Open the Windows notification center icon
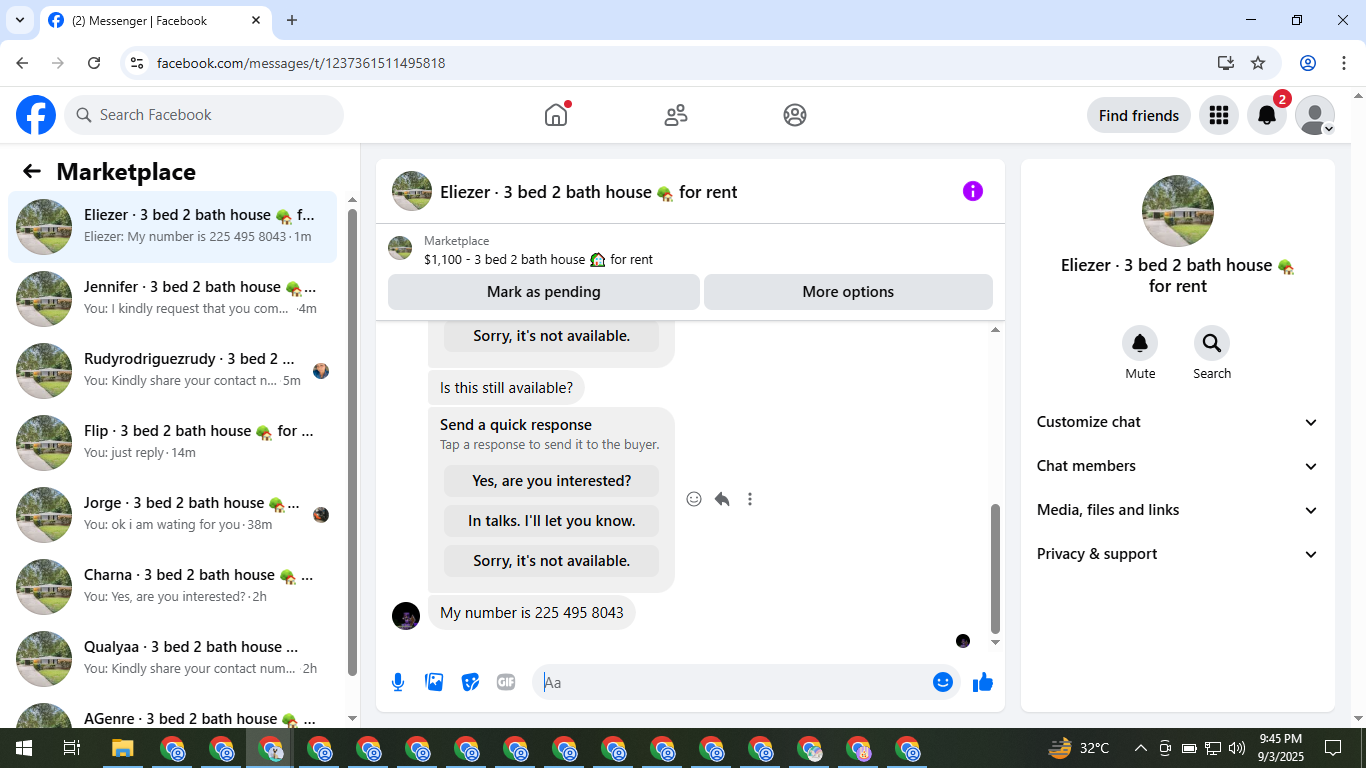1366x768 pixels. pyautogui.click(x=1333, y=748)
